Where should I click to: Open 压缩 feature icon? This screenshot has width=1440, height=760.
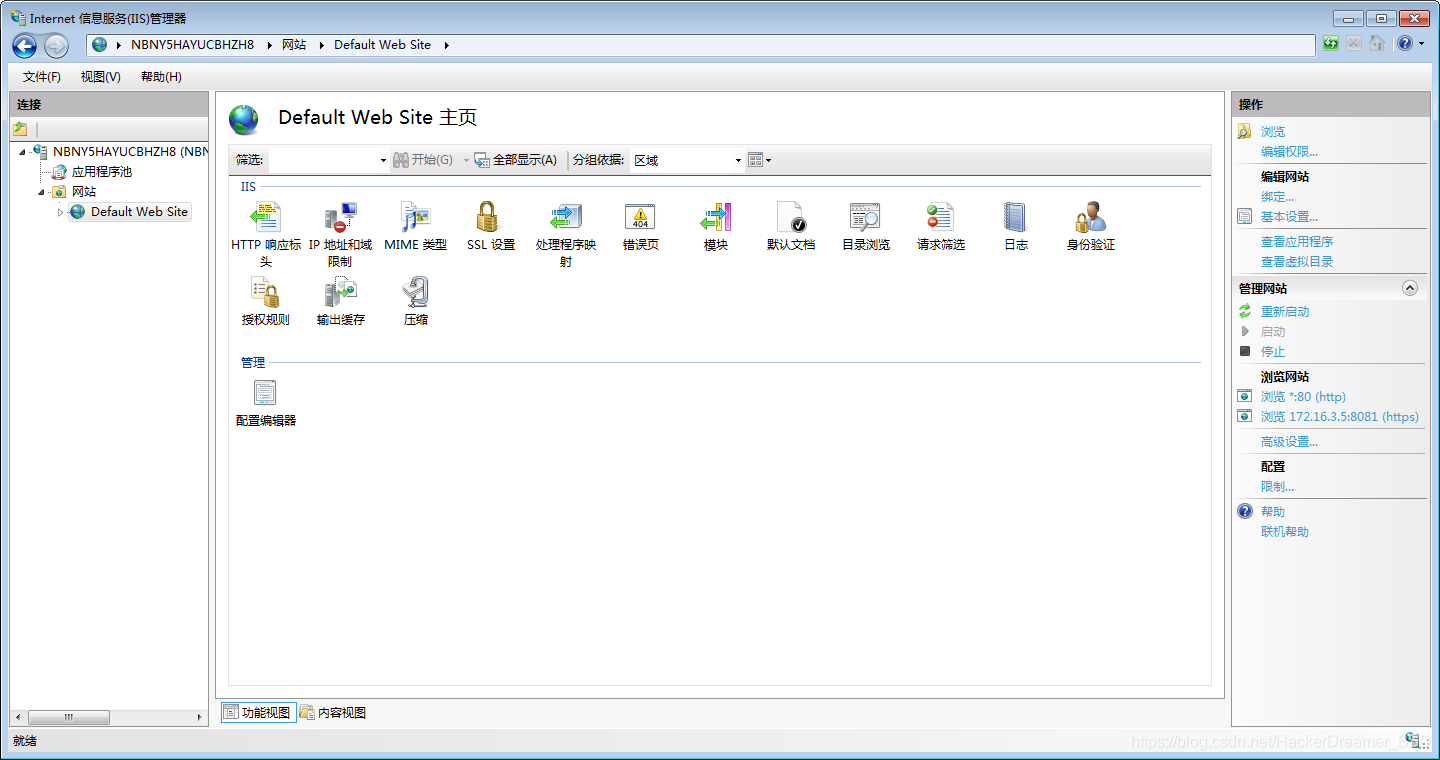tap(415, 293)
